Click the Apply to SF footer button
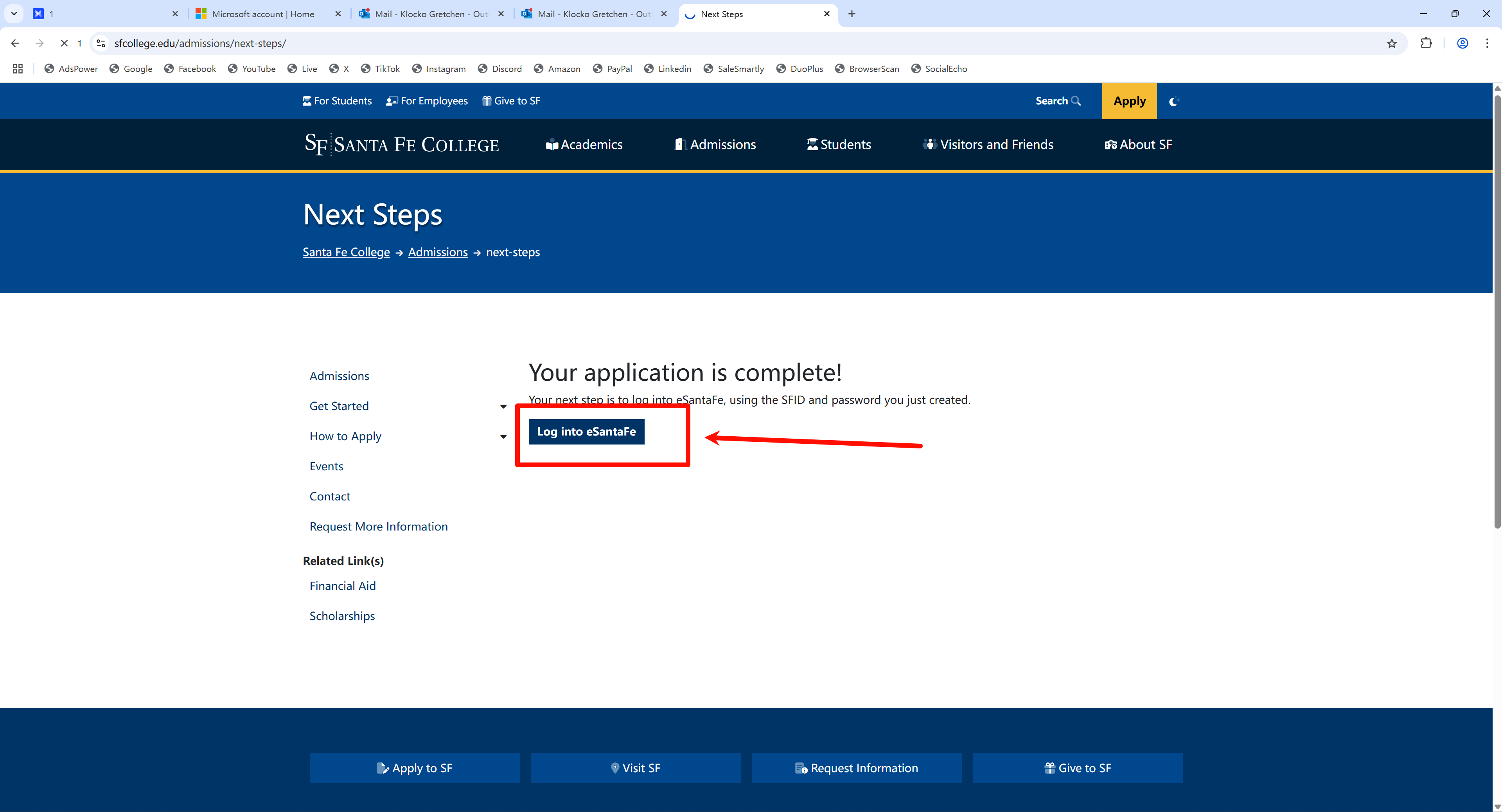Screen dimensions: 1502x812 pos(415,768)
